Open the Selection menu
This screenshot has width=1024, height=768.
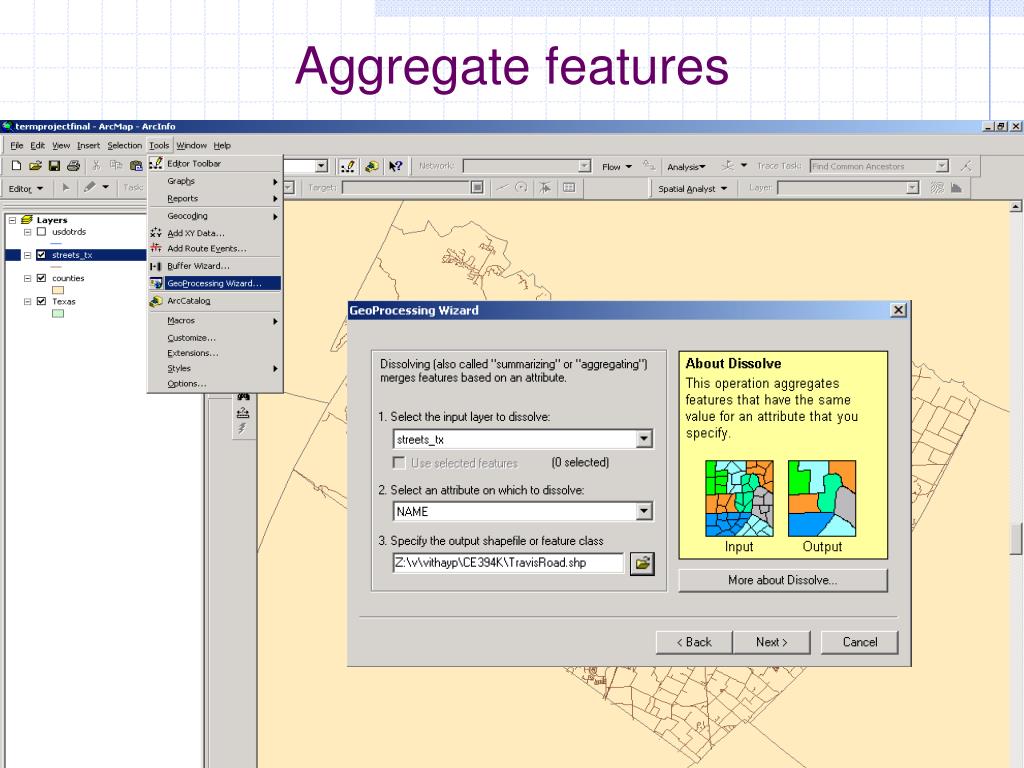pyautogui.click(x=124, y=146)
